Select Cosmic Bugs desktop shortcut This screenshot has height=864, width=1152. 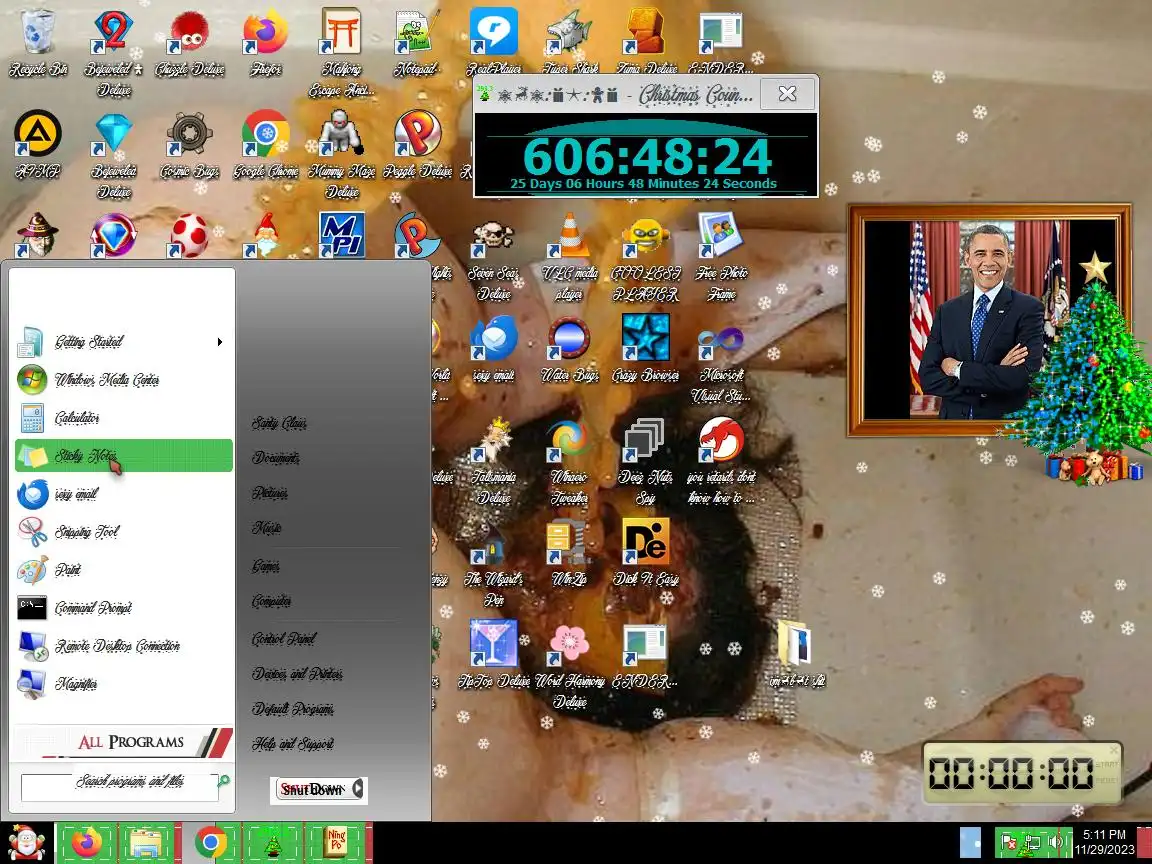pyautogui.click(x=190, y=145)
